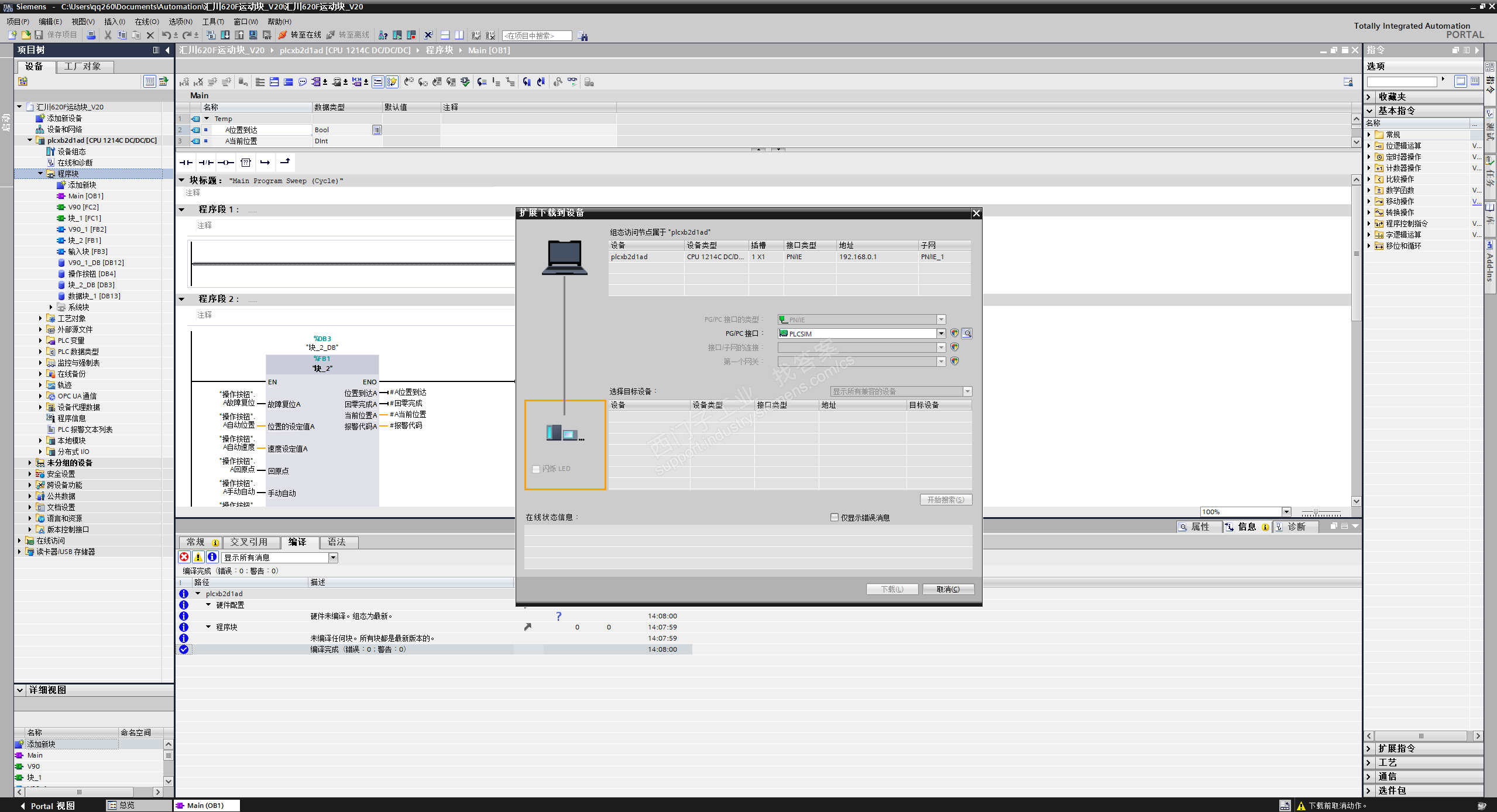This screenshot has height=812, width=1497.
Task: Click the download to device toolbar icon
Action: 225,36
